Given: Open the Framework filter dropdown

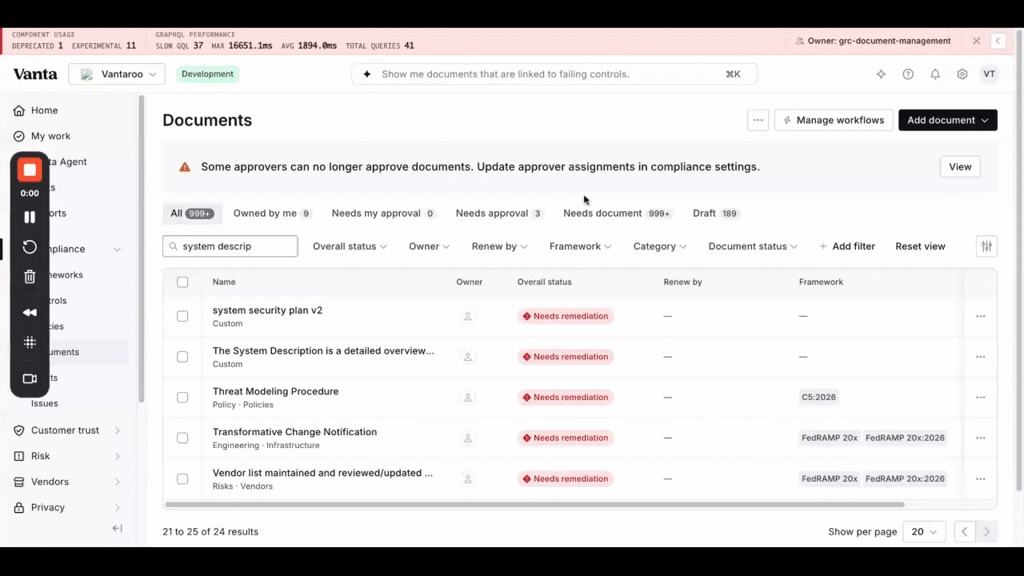Looking at the screenshot, I should coord(580,246).
